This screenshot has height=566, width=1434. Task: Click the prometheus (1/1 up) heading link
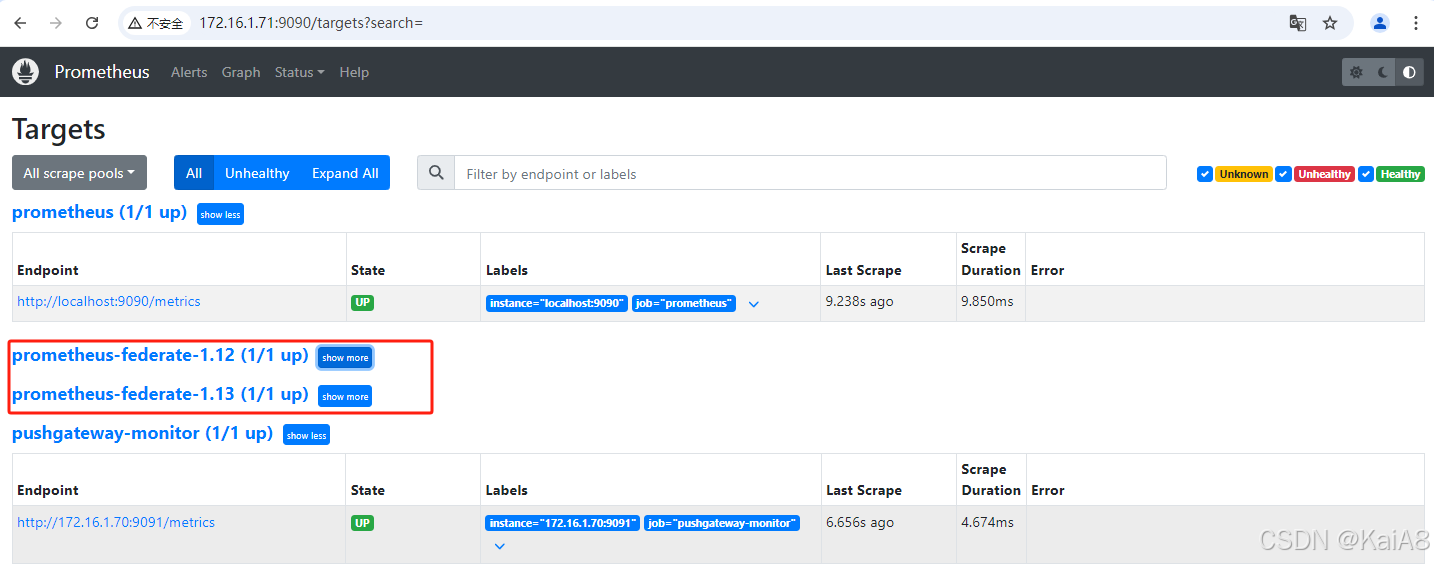click(99, 212)
